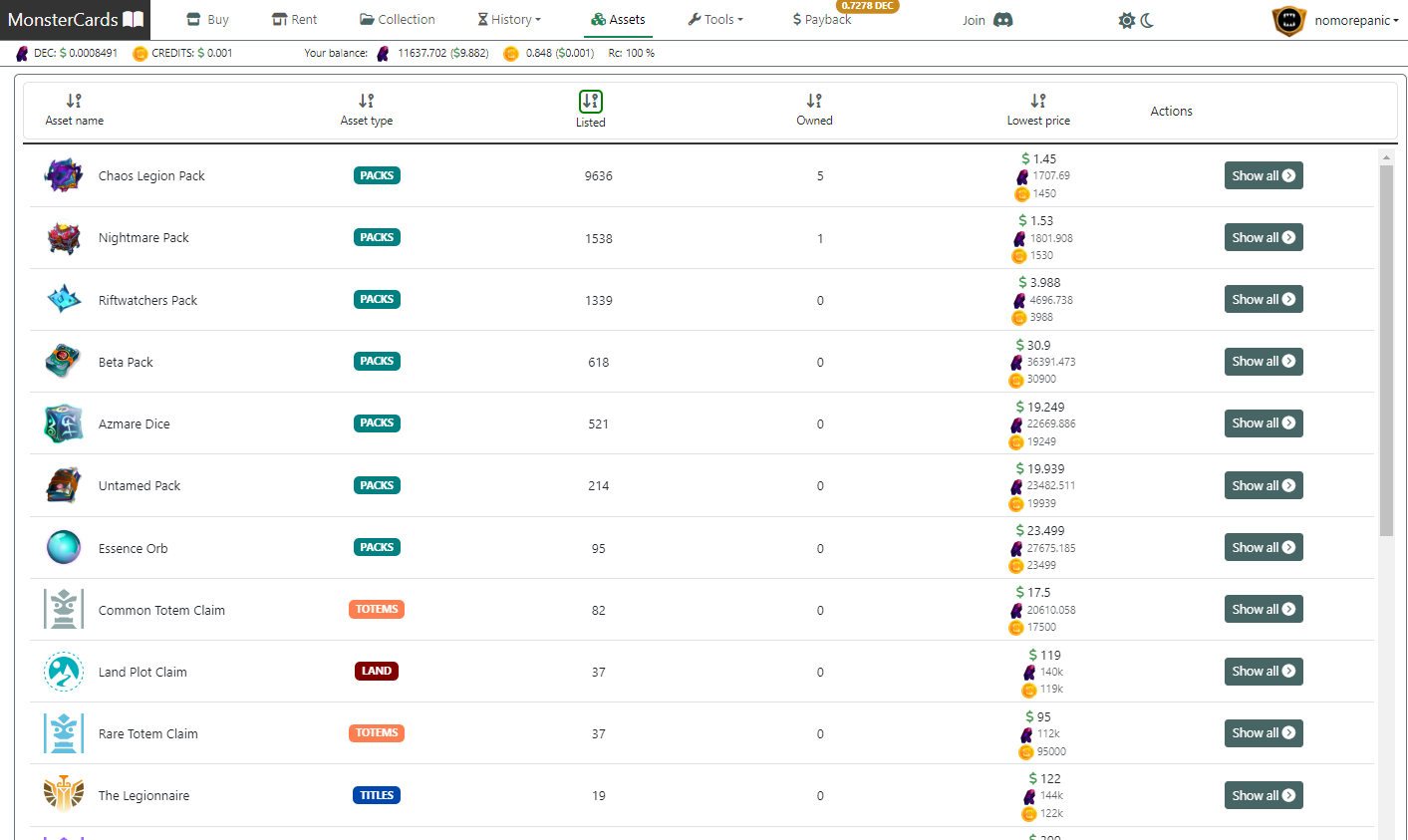The image size is (1408, 840).
Task: Open the Collection page
Action: (x=398, y=20)
